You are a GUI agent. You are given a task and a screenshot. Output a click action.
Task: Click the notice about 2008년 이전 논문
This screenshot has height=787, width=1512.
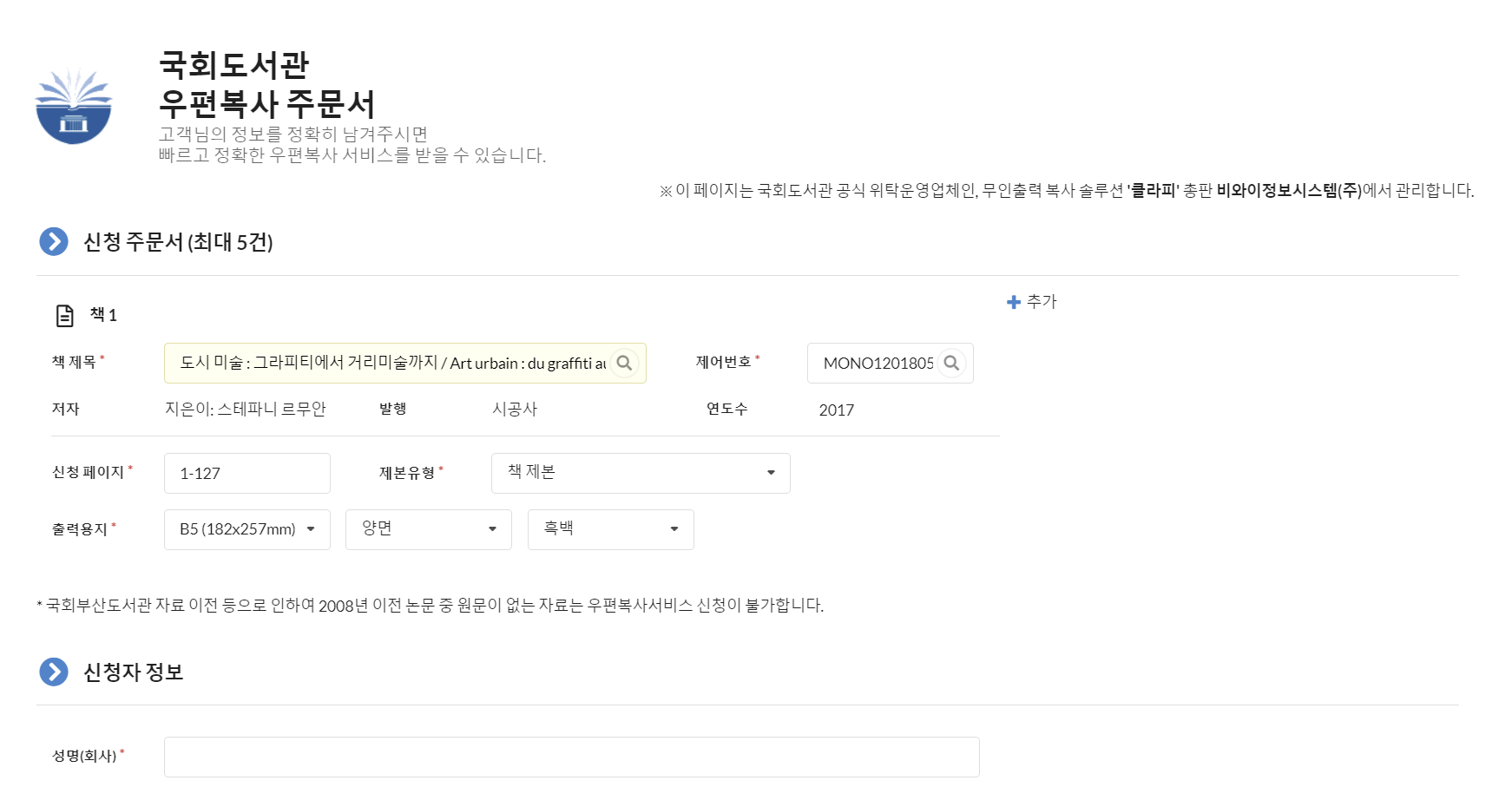431,605
